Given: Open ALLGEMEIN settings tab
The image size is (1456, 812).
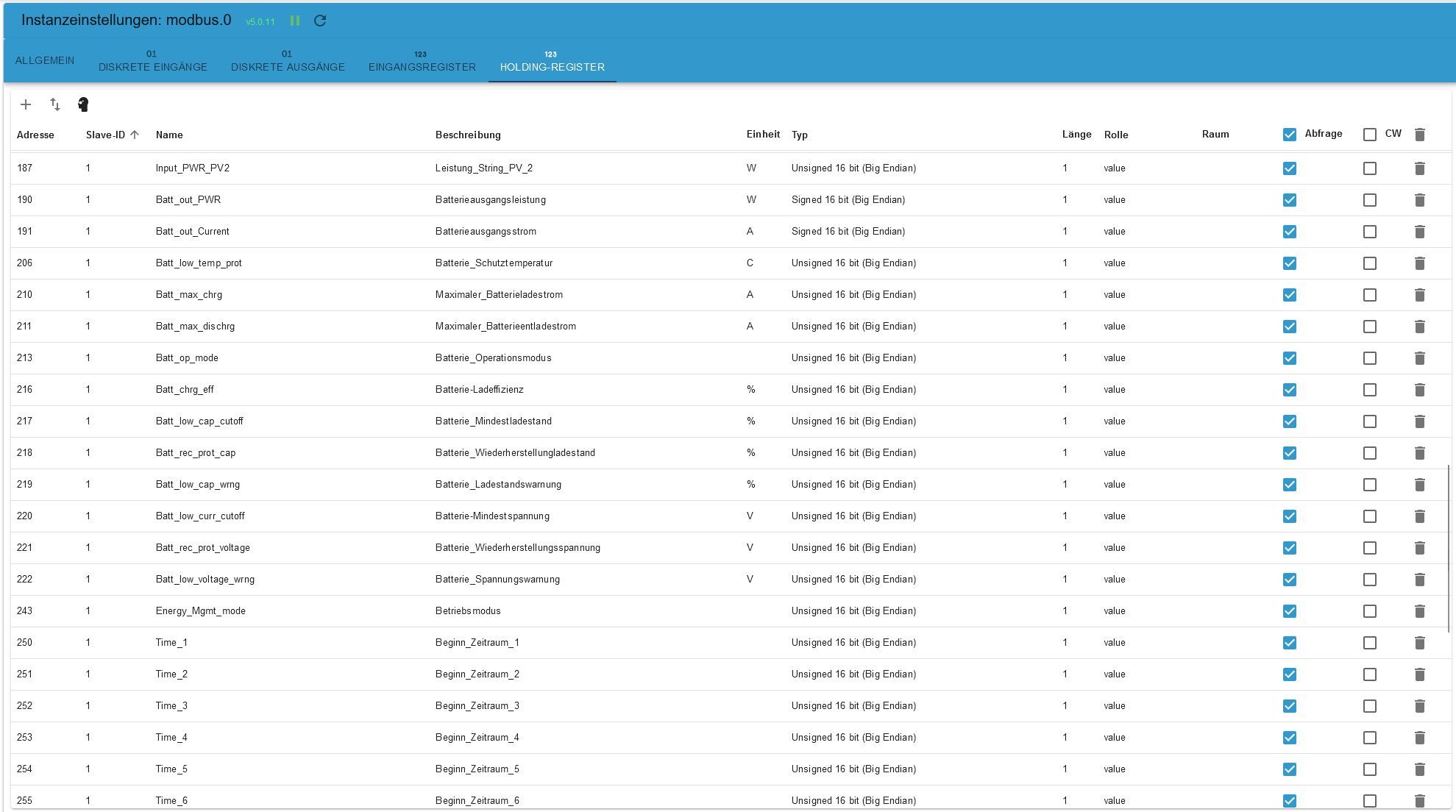Looking at the screenshot, I should point(45,60).
